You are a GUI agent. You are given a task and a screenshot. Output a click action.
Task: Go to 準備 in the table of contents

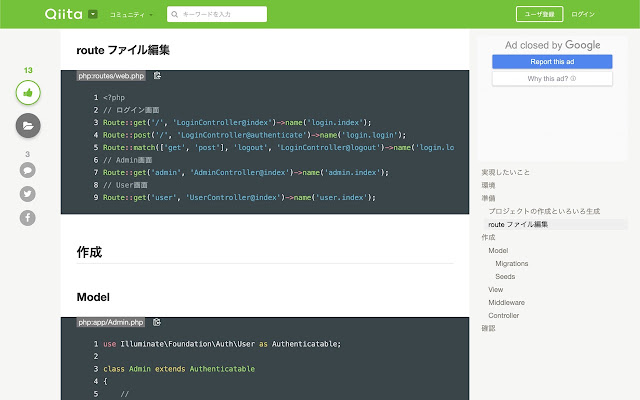488,198
